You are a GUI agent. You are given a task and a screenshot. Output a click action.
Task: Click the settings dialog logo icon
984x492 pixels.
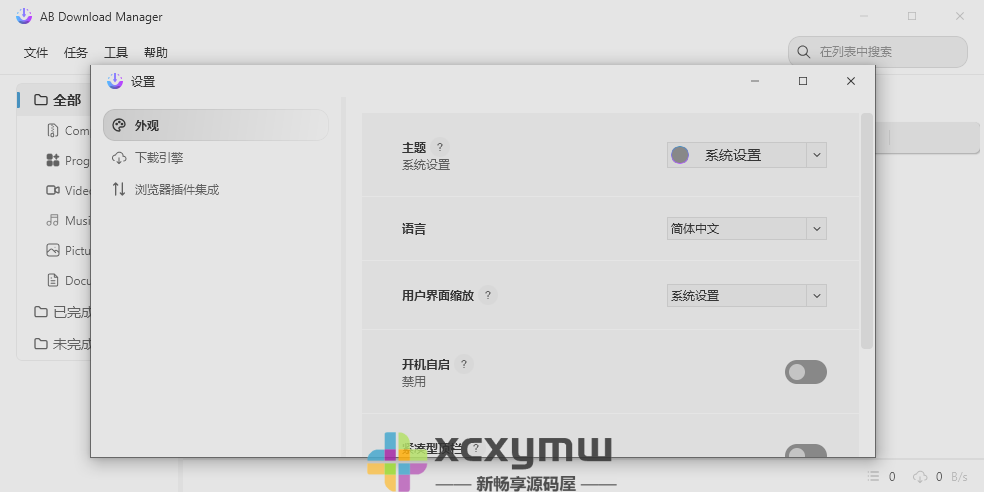(x=115, y=81)
